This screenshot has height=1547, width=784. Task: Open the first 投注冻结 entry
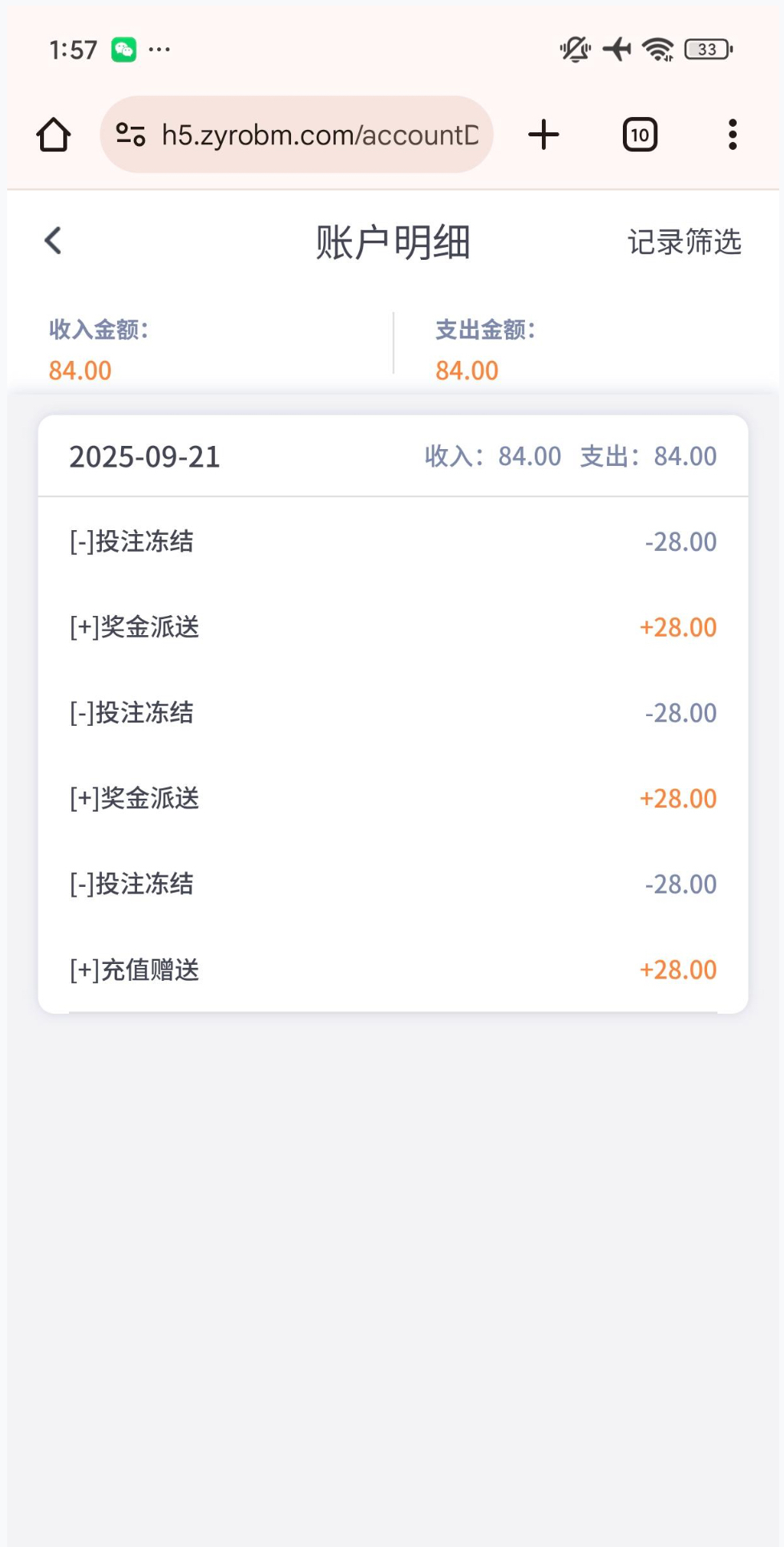393,542
